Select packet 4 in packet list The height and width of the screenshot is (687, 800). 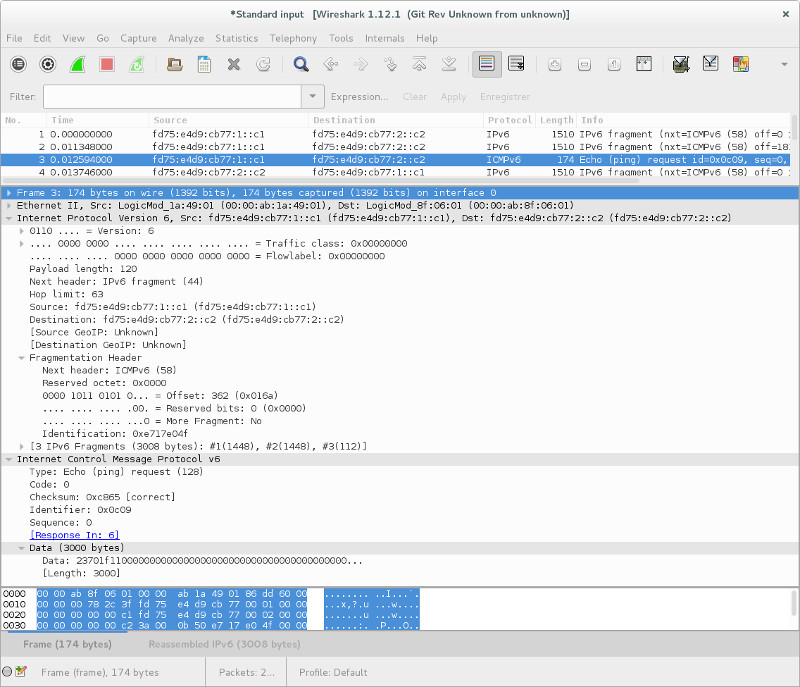[x=396, y=172]
